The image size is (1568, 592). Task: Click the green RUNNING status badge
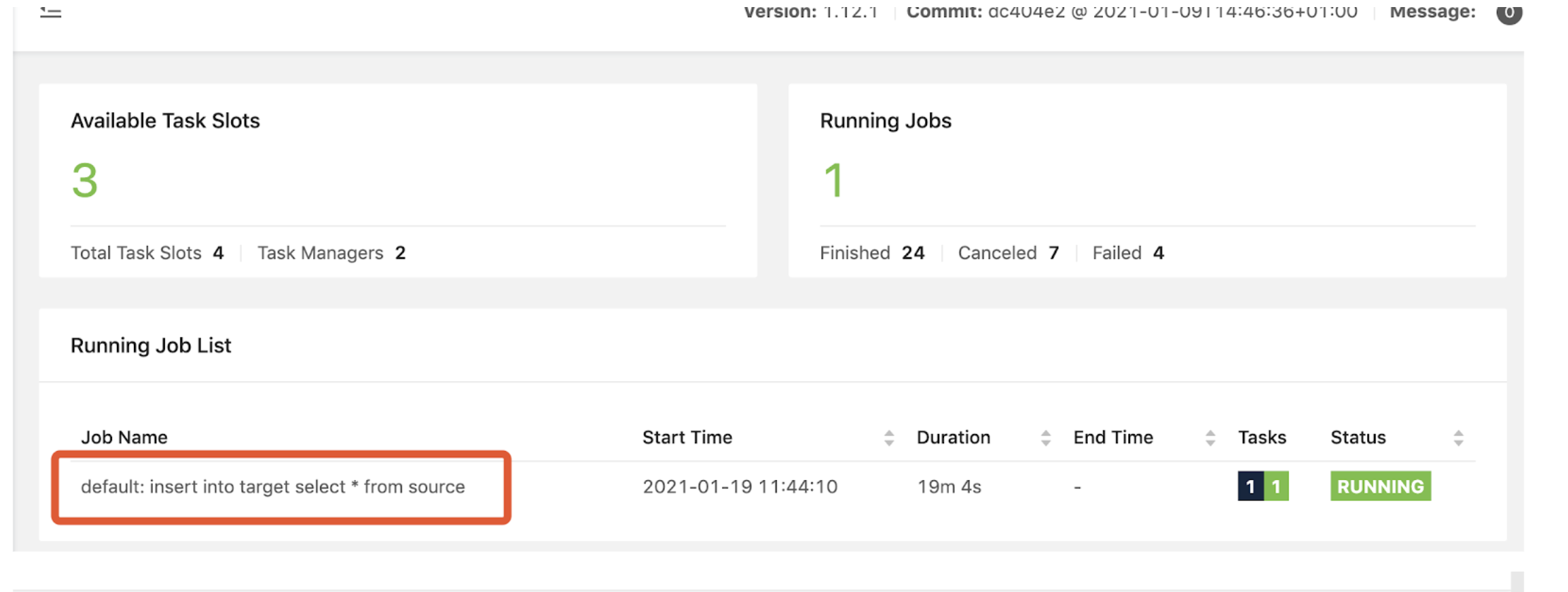(1380, 486)
